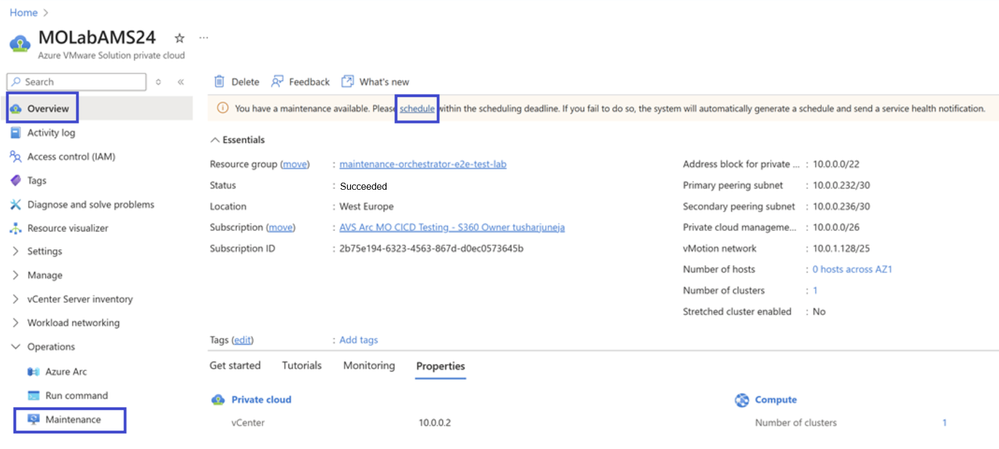Click the Maintenance monitor icon
999x449 pixels.
point(34,420)
